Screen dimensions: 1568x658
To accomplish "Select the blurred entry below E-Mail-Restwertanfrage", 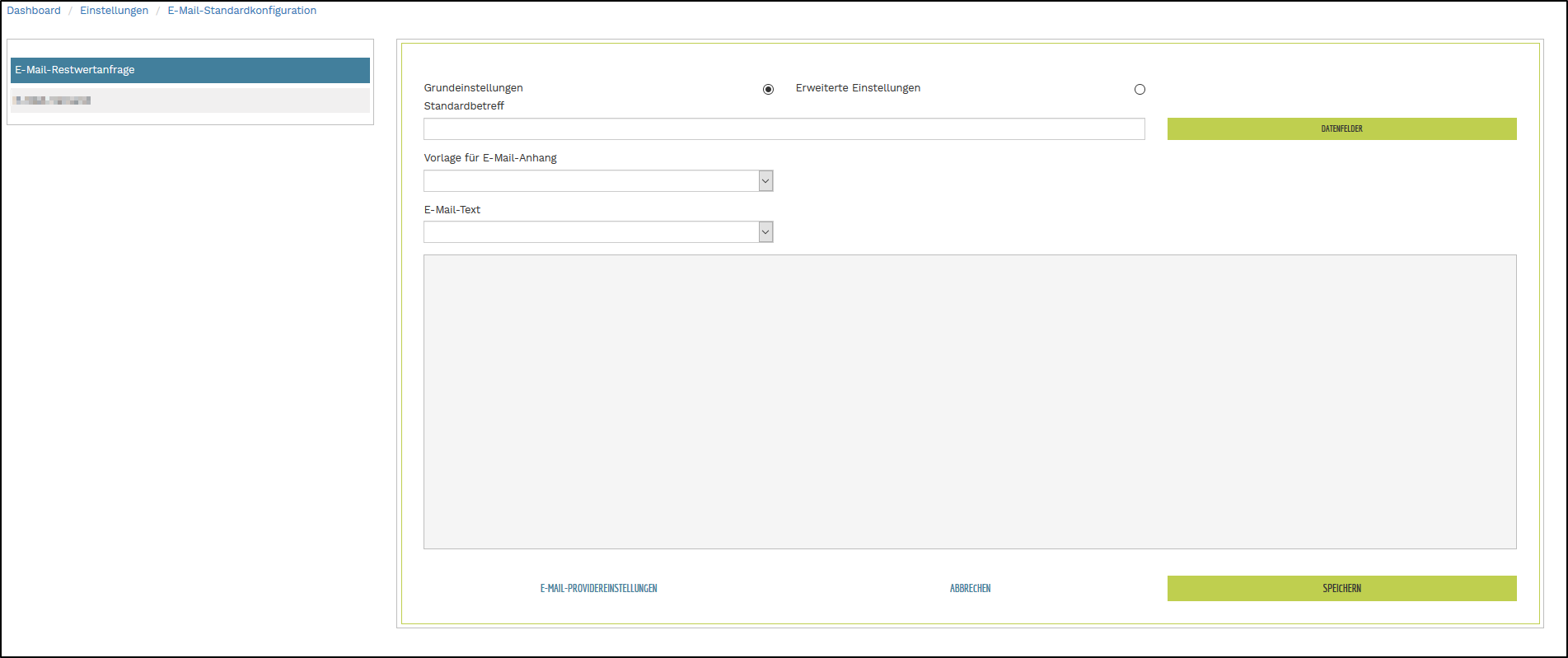I will (x=190, y=100).
